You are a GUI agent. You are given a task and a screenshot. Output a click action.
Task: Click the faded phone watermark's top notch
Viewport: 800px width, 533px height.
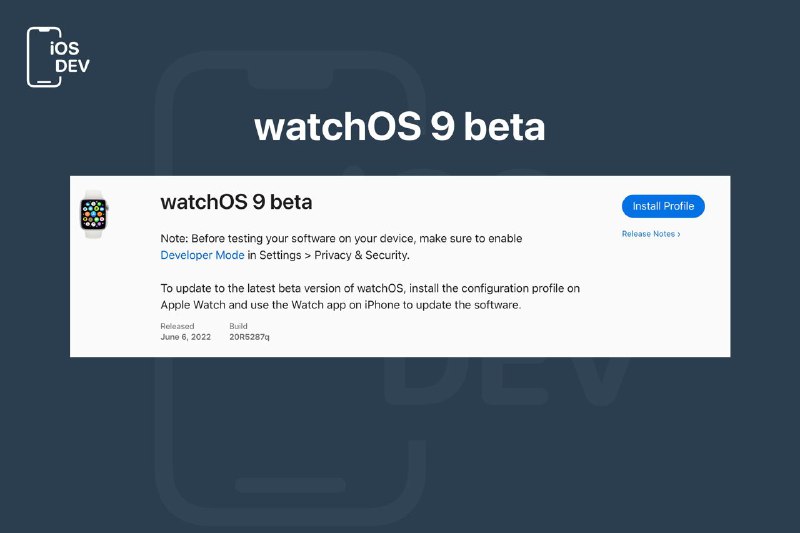[291, 78]
